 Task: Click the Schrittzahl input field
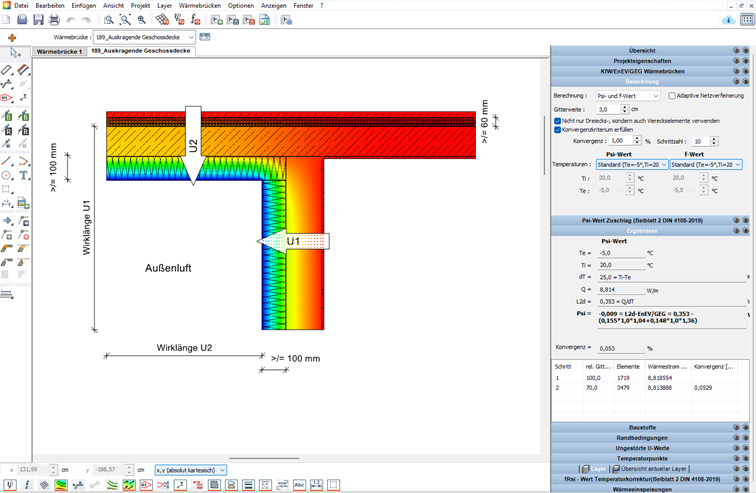pos(701,141)
